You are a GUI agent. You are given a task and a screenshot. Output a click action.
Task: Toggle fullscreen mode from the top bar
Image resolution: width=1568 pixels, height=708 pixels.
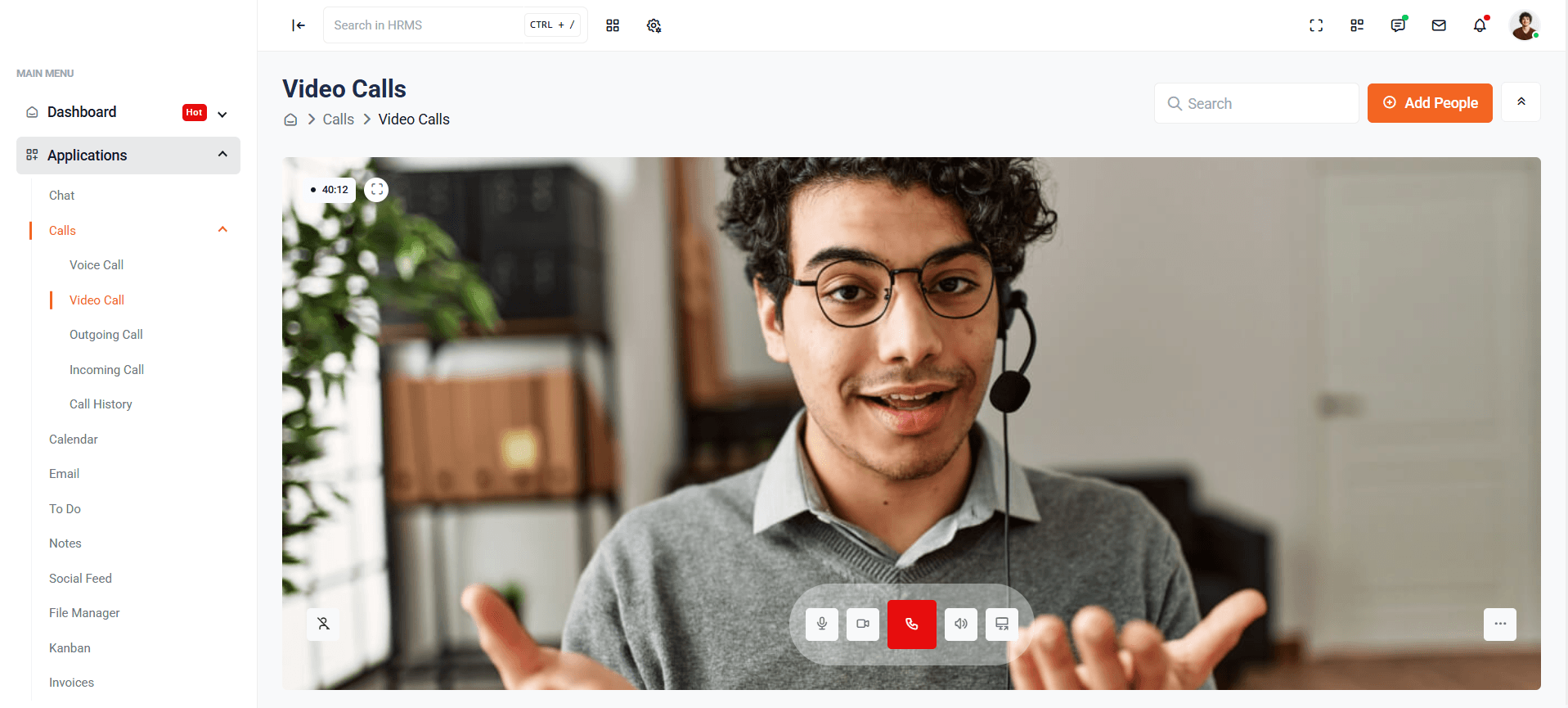[1316, 25]
